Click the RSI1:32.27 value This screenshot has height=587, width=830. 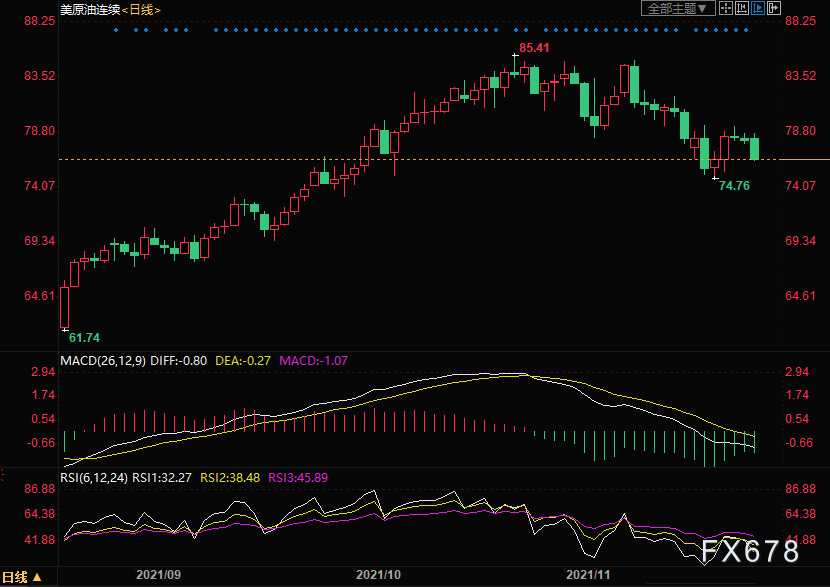(x=161, y=478)
